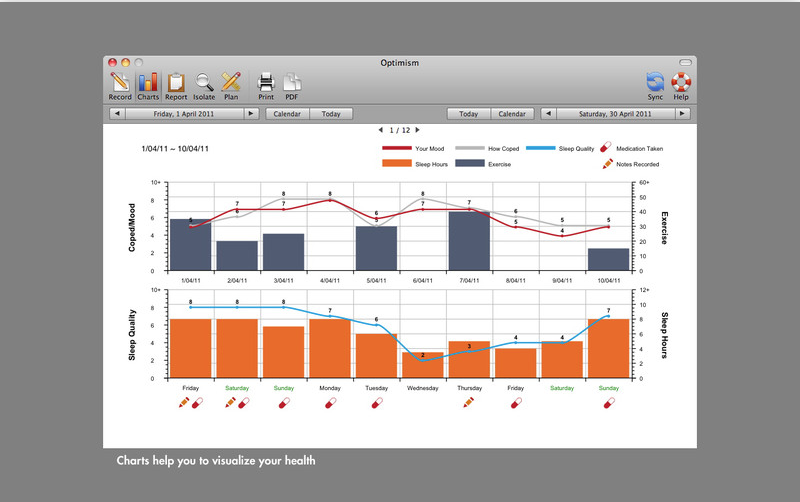Screen dimensions: 800x502
Task: Go to previous start date arrow
Action: tap(117, 114)
